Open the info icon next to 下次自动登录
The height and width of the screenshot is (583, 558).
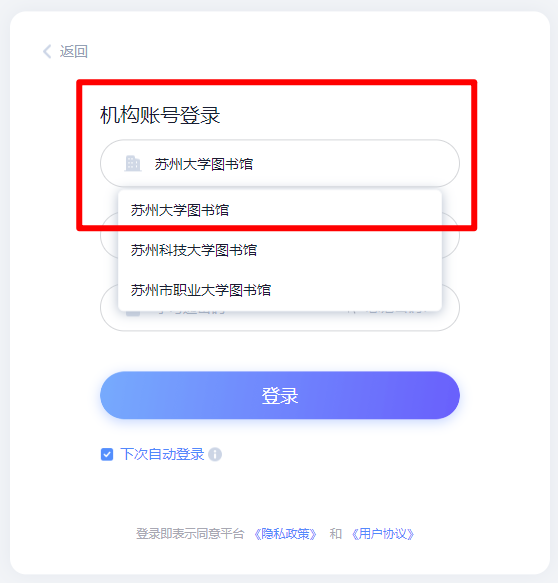tap(215, 454)
